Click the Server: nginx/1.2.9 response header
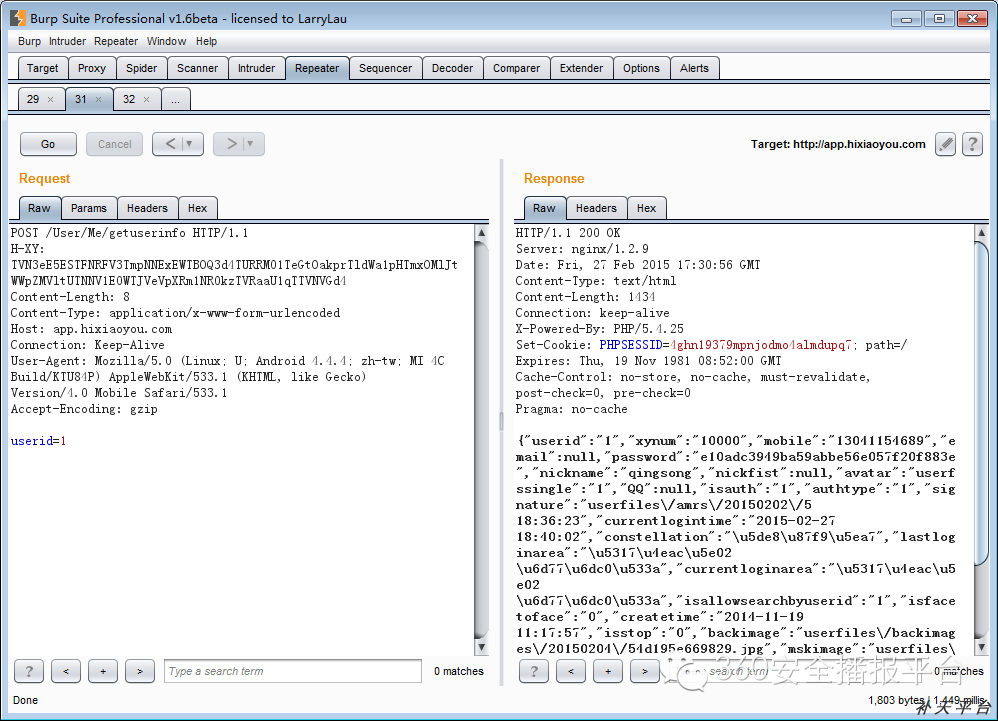 click(x=582, y=249)
